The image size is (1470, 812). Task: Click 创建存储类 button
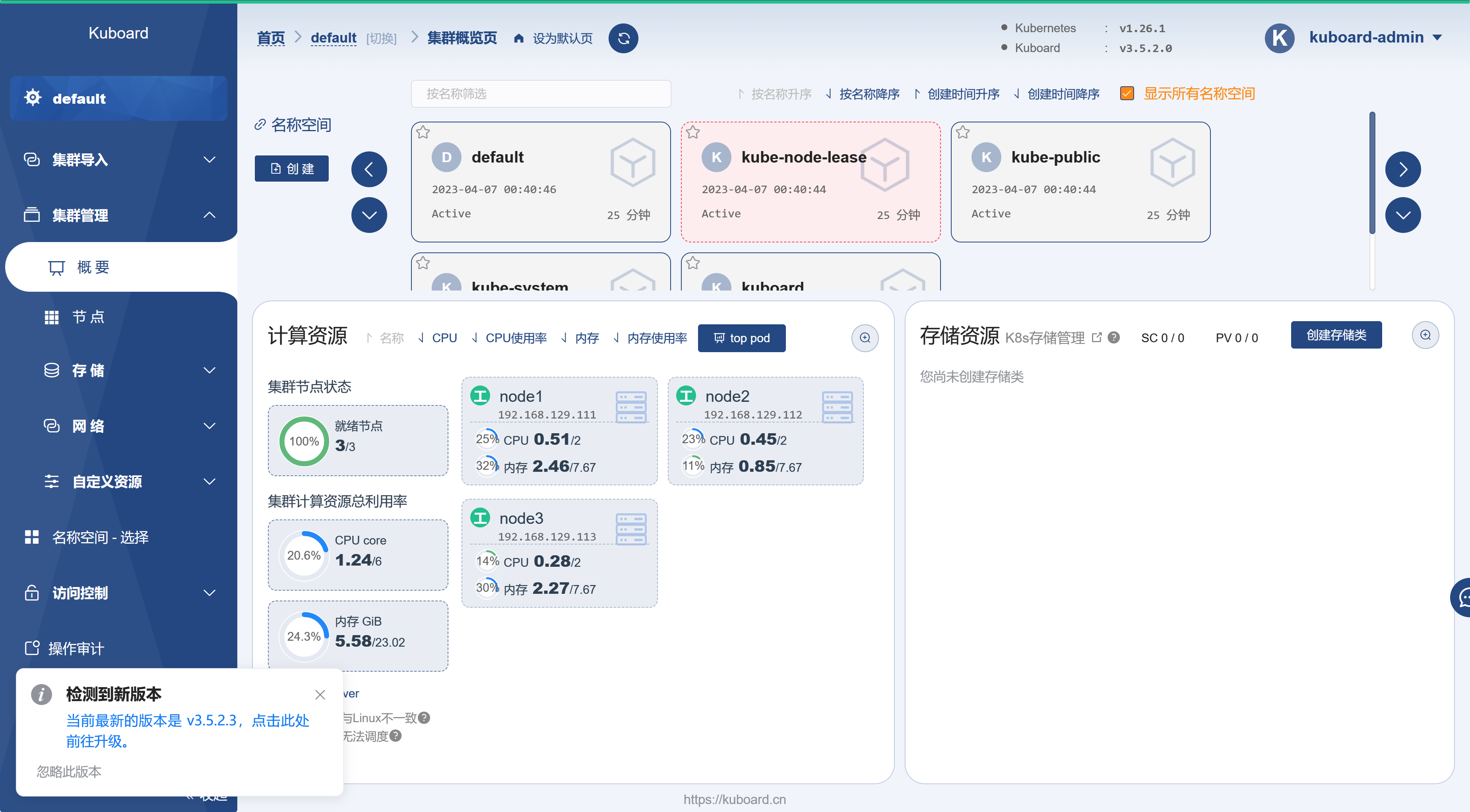click(1336, 335)
